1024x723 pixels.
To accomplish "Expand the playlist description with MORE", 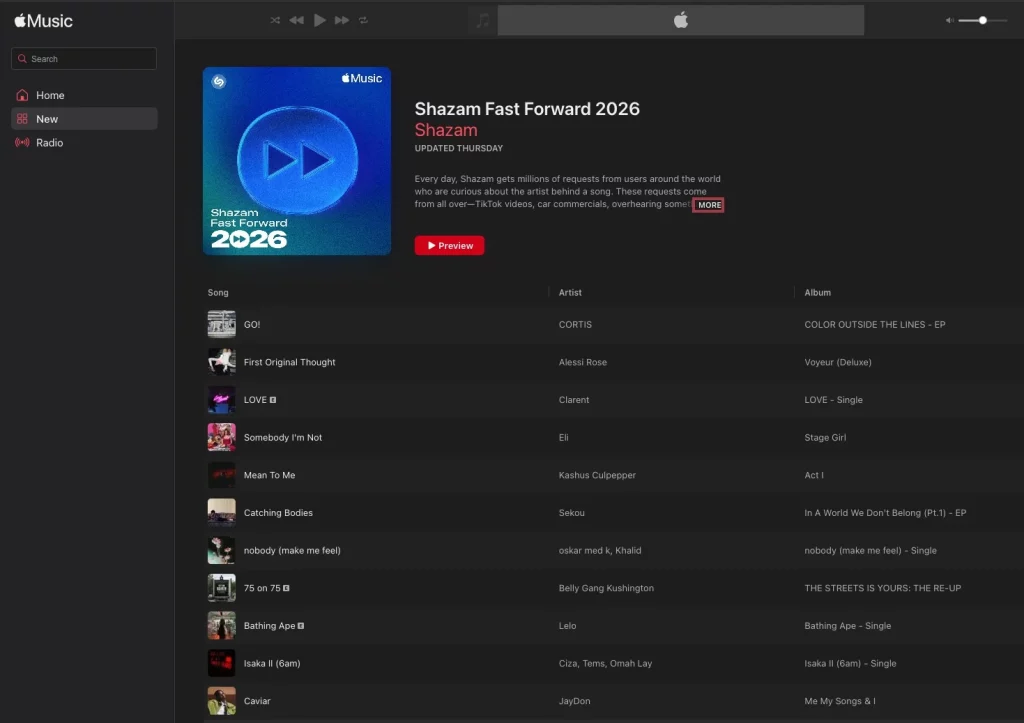I will [x=708, y=204].
